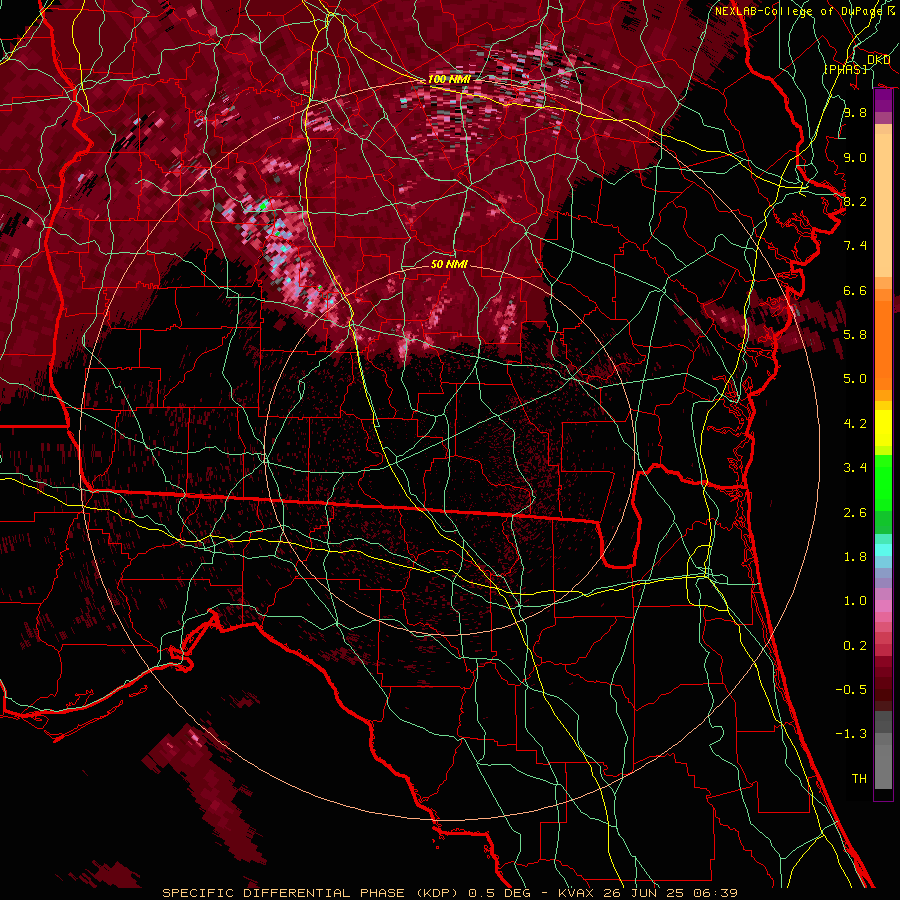The height and width of the screenshot is (900, 900).
Task: Click the 2.6 value on the color scale
Action: click(x=855, y=512)
